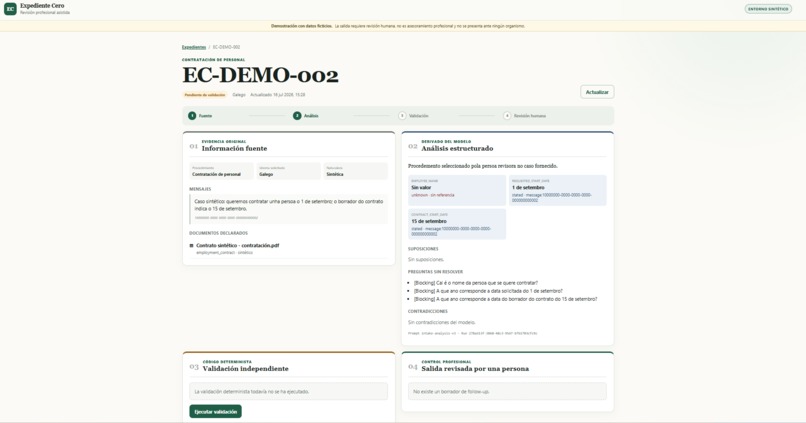The height and width of the screenshot is (423, 806).
Task: Click the Expediente Cero app title
Action: tap(42, 6)
